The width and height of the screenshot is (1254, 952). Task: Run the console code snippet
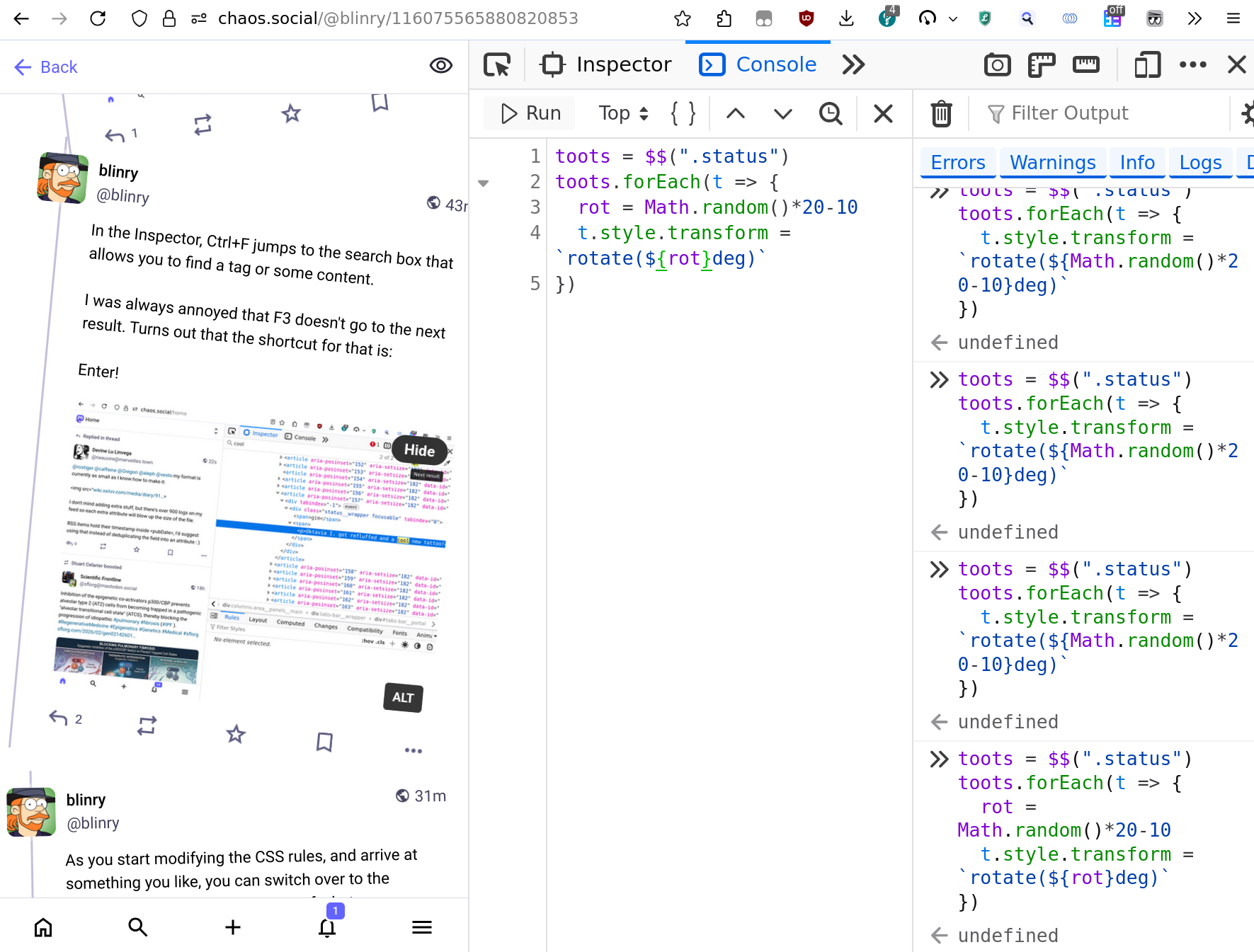pyautogui.click(x=528, y=113)
